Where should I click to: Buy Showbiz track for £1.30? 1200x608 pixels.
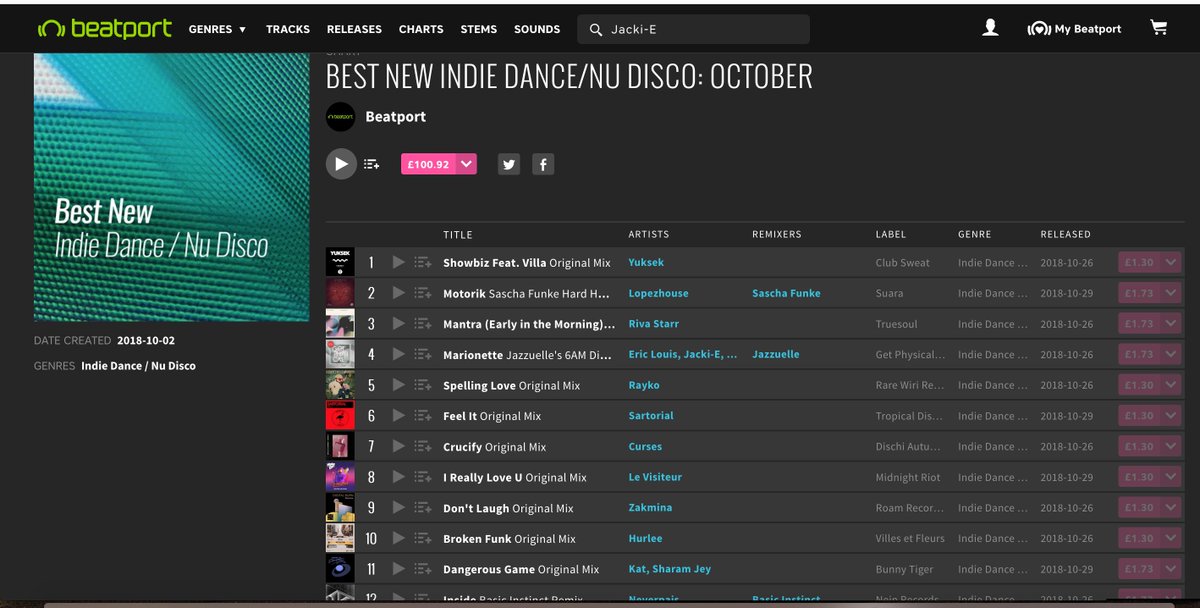[1139, 262]
